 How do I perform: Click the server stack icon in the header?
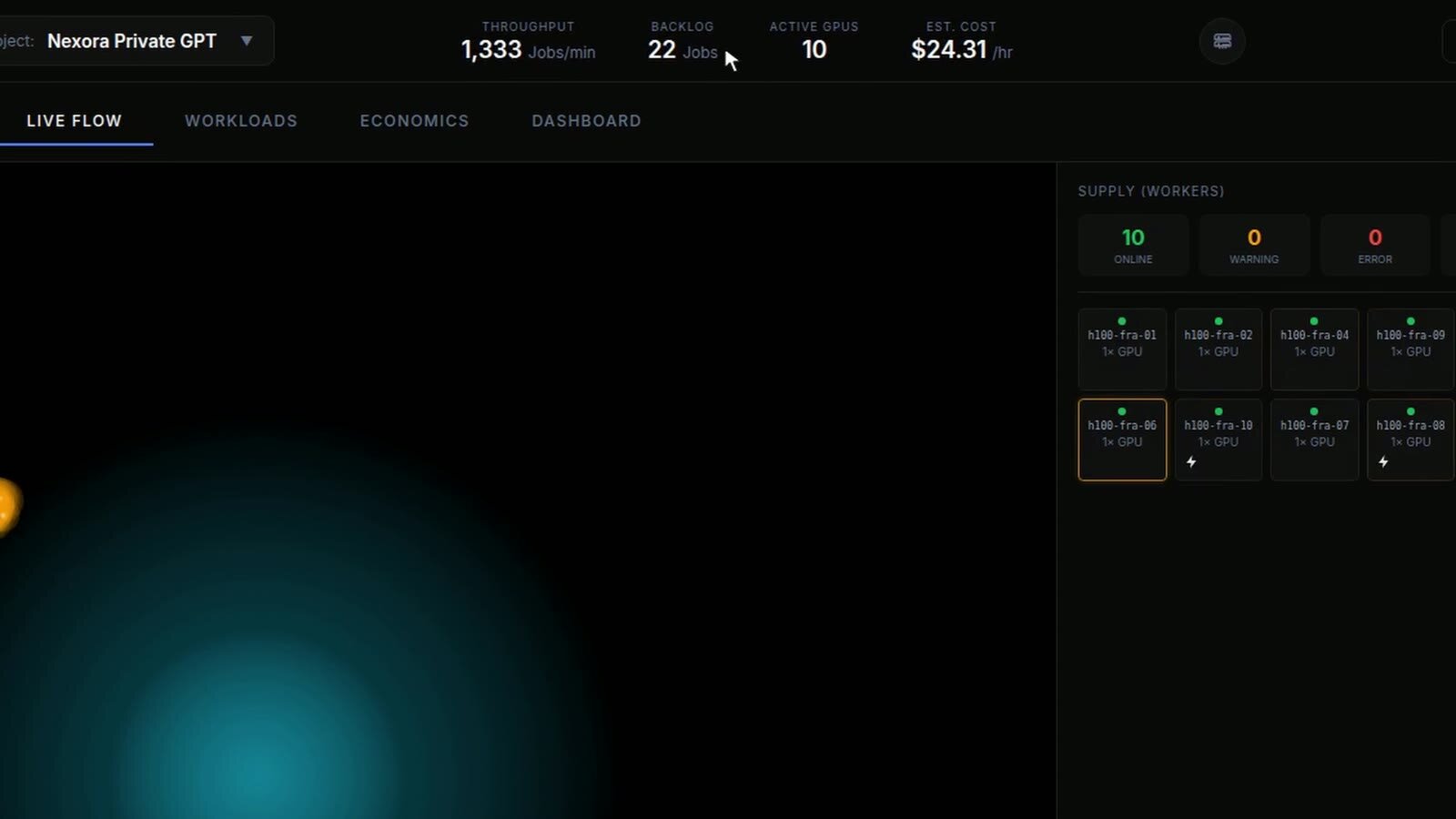click(1222, 41)
